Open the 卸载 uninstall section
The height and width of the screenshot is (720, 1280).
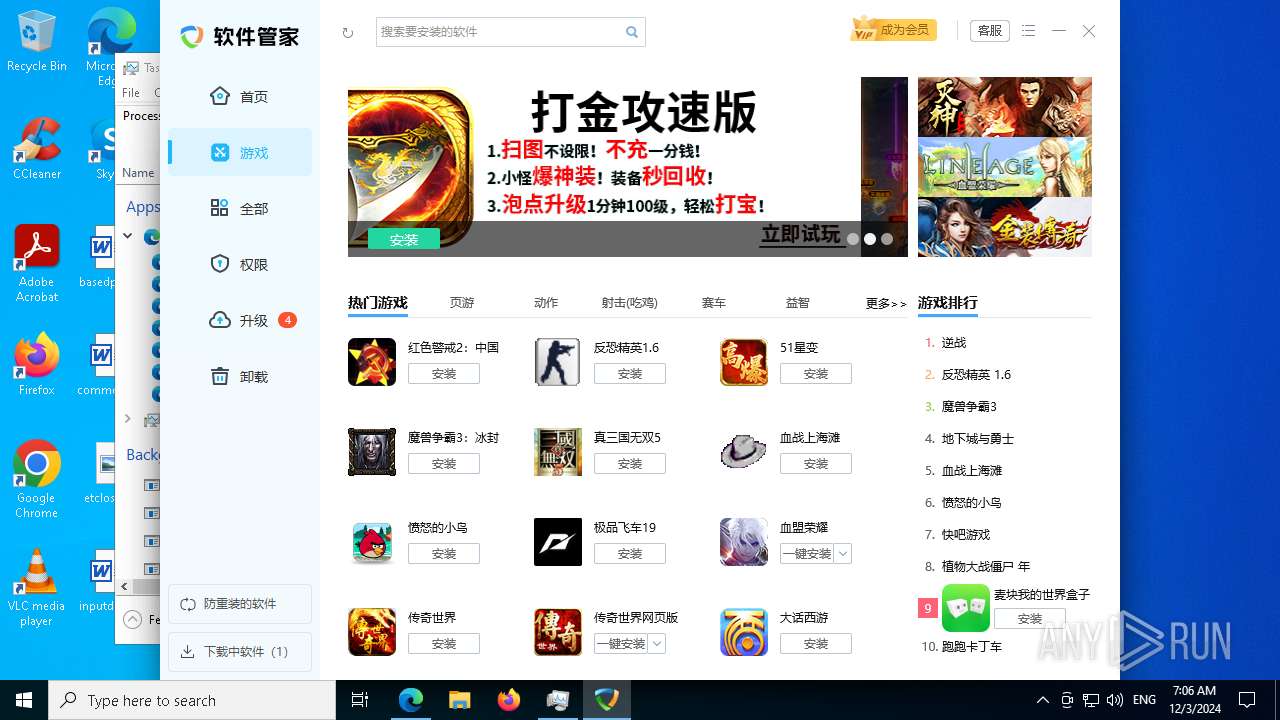[240, 376]
